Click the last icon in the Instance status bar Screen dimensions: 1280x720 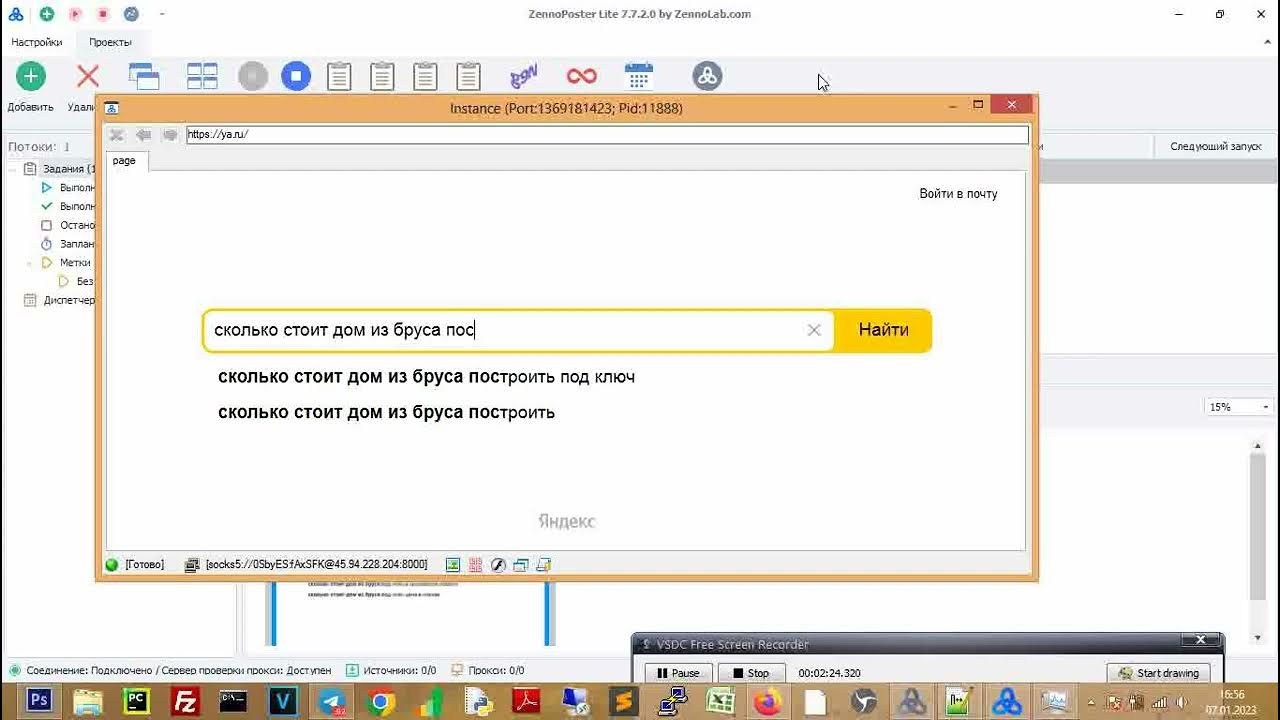(x=543, y=565)
